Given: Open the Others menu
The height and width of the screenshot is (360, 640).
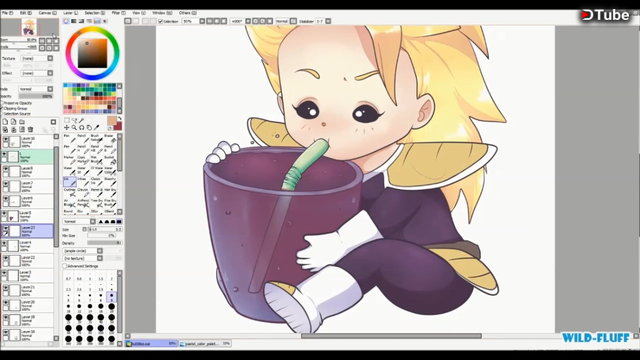Looking at the screenshot, I should pyautogui.click(x=187, y=13).
